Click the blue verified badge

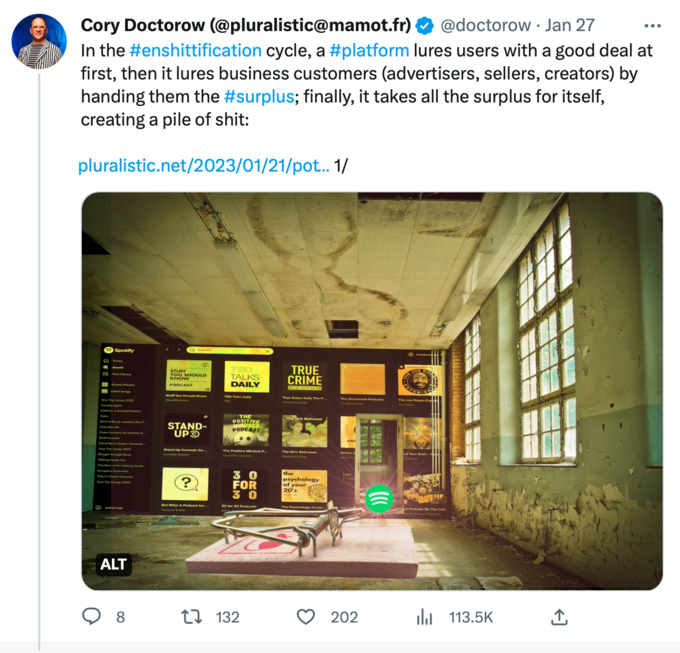click(424, 25)
